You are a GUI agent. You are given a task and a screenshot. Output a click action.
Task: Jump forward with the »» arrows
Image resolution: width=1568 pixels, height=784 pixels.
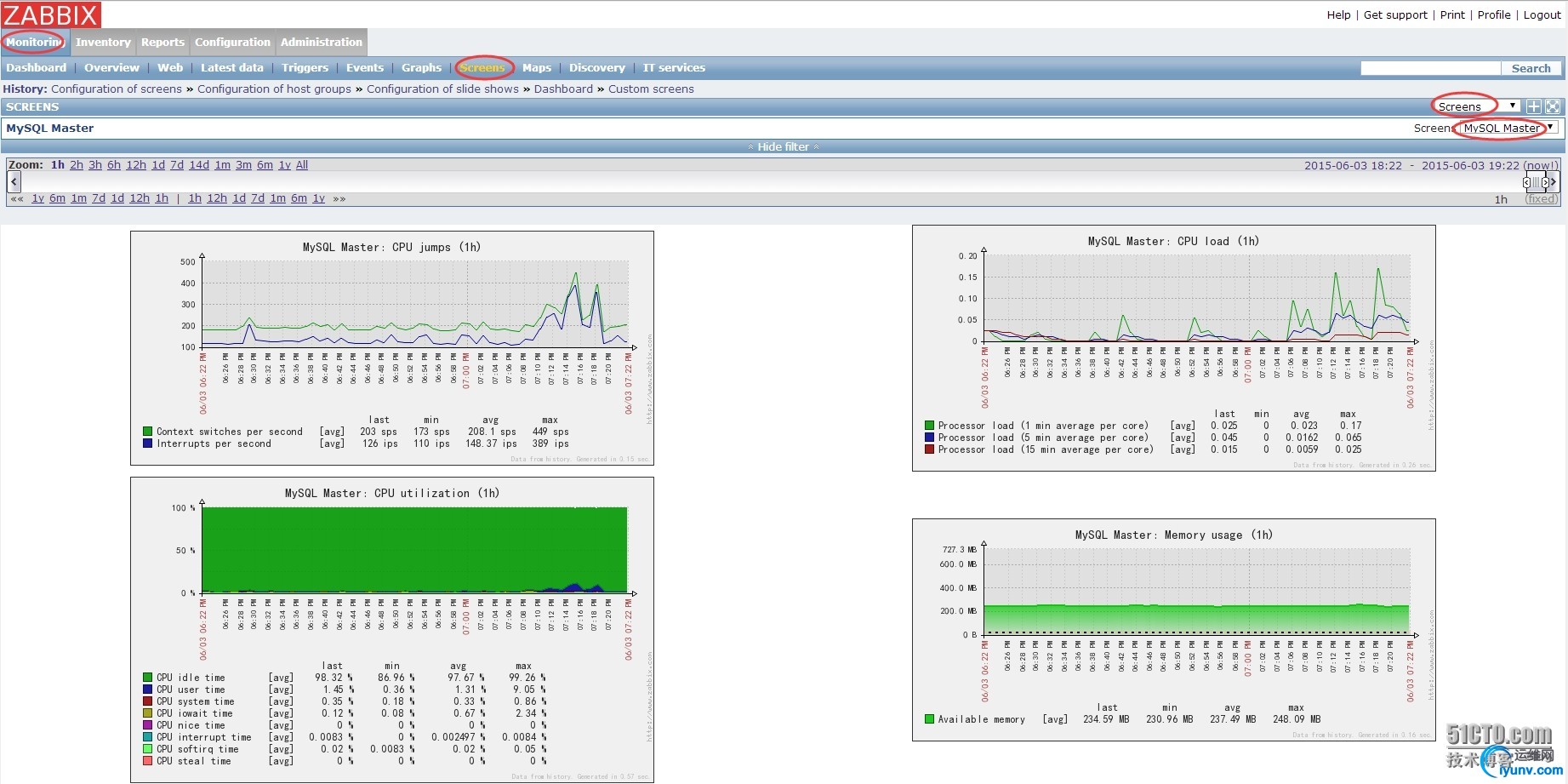(x=339, y=198)
